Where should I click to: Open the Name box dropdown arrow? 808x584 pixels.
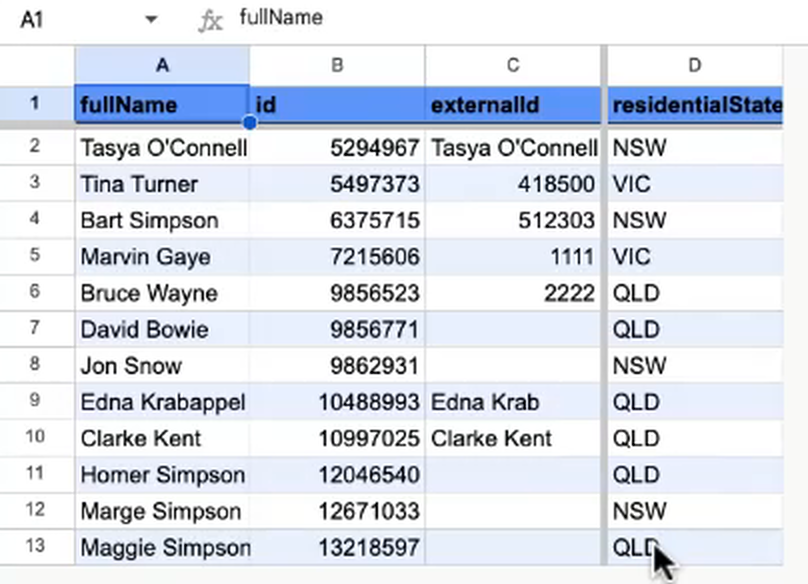click(x=150, y=20)
